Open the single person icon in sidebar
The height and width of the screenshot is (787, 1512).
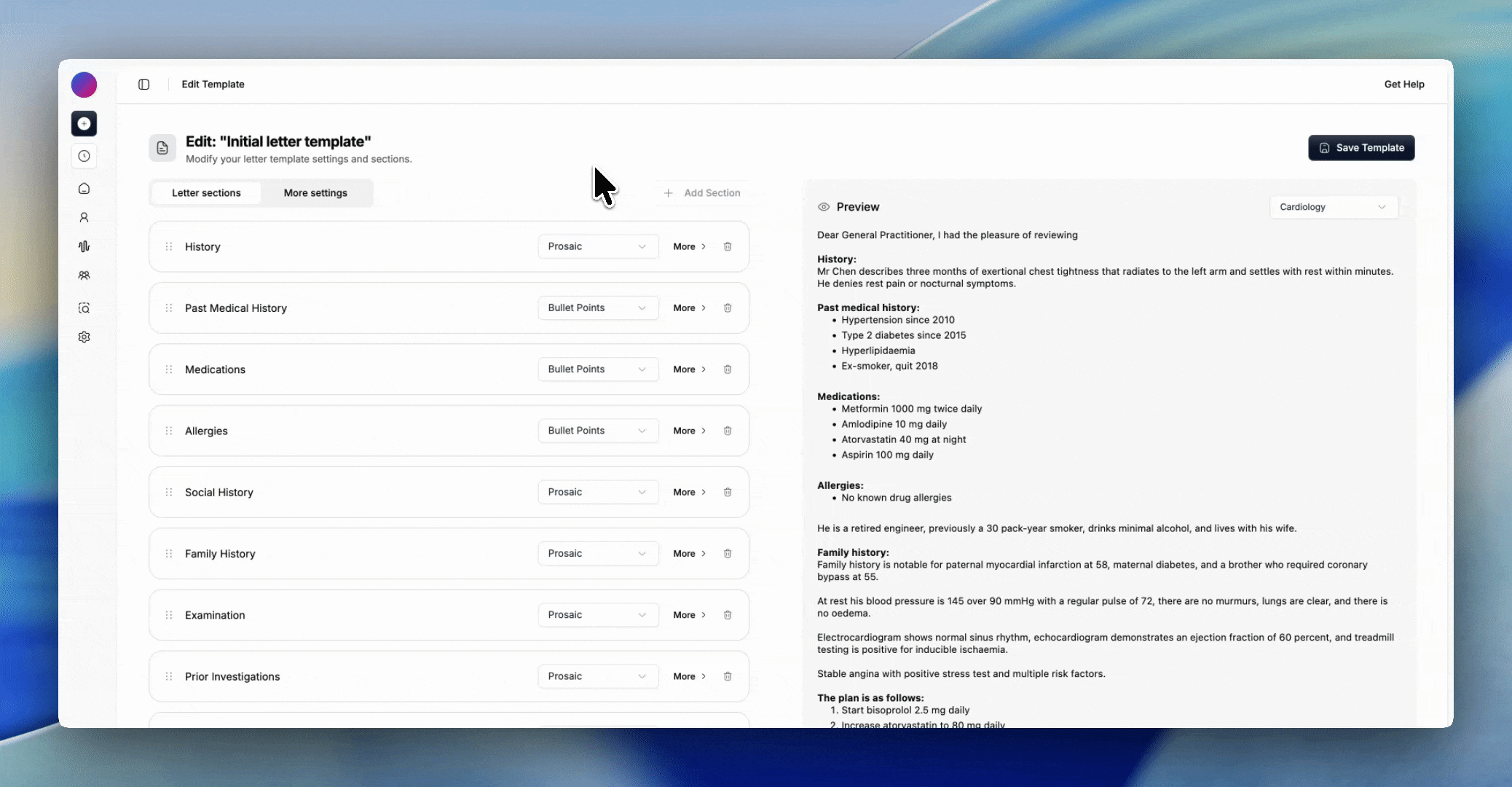pyautogui.click(x=84, y=217)
